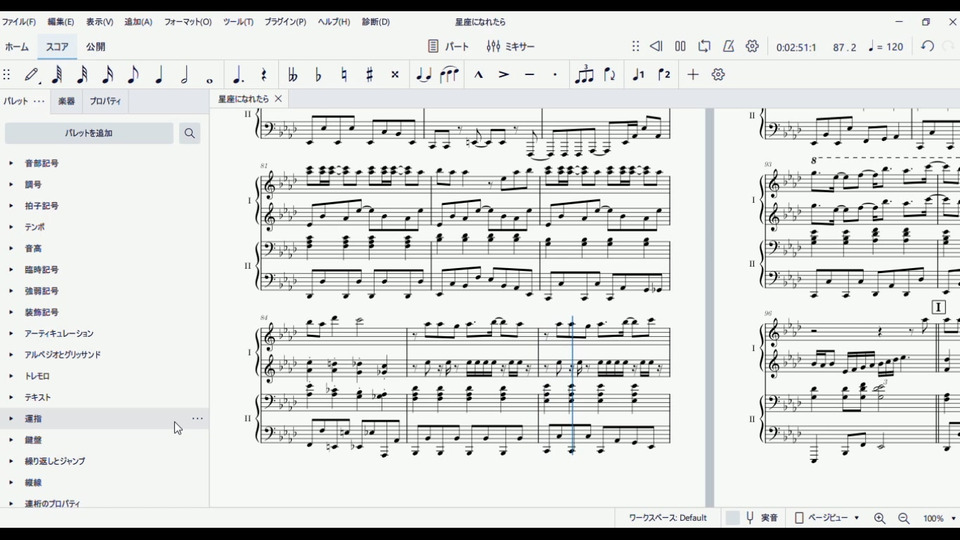Apply the natural accidental
The image size is (960, 540).
344,75
